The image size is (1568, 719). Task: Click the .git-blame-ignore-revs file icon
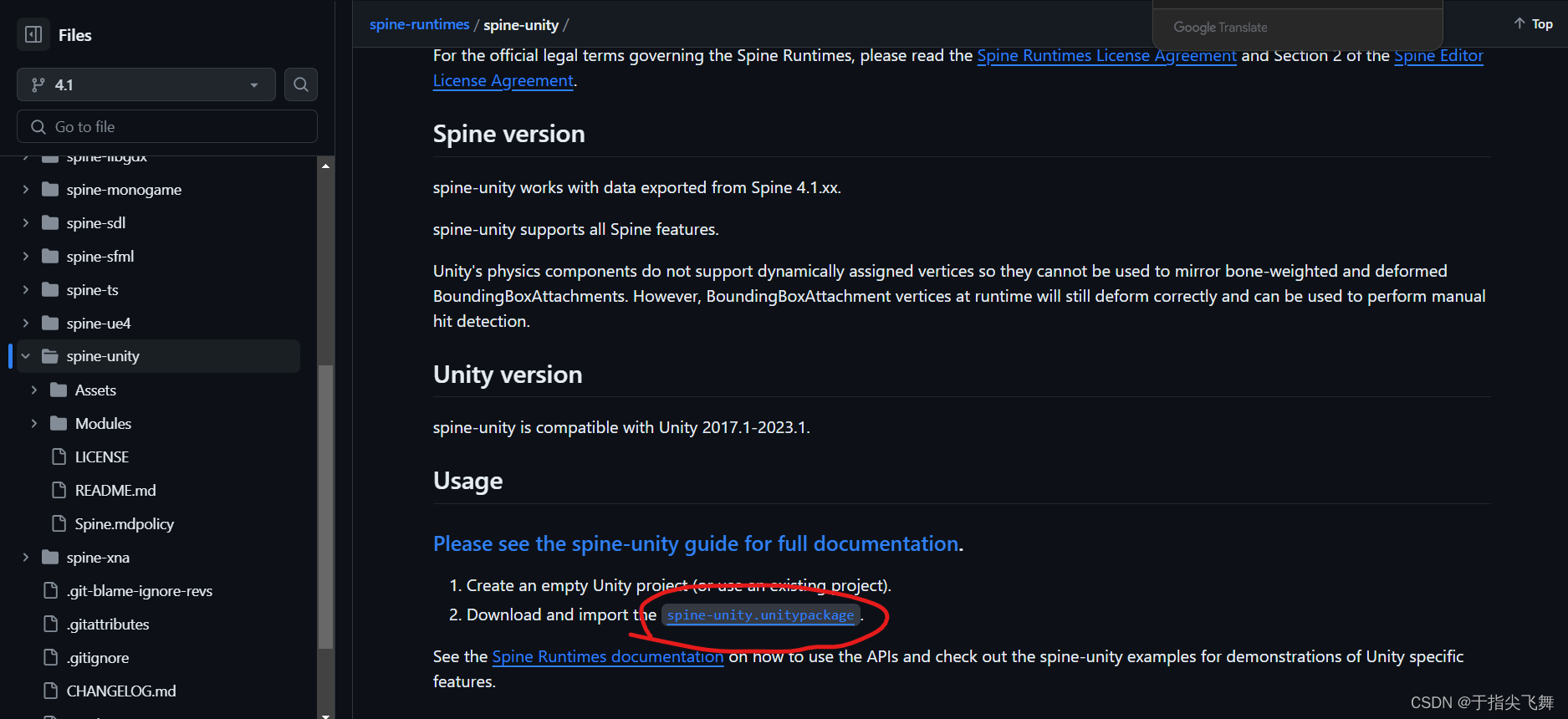point(51,590)
